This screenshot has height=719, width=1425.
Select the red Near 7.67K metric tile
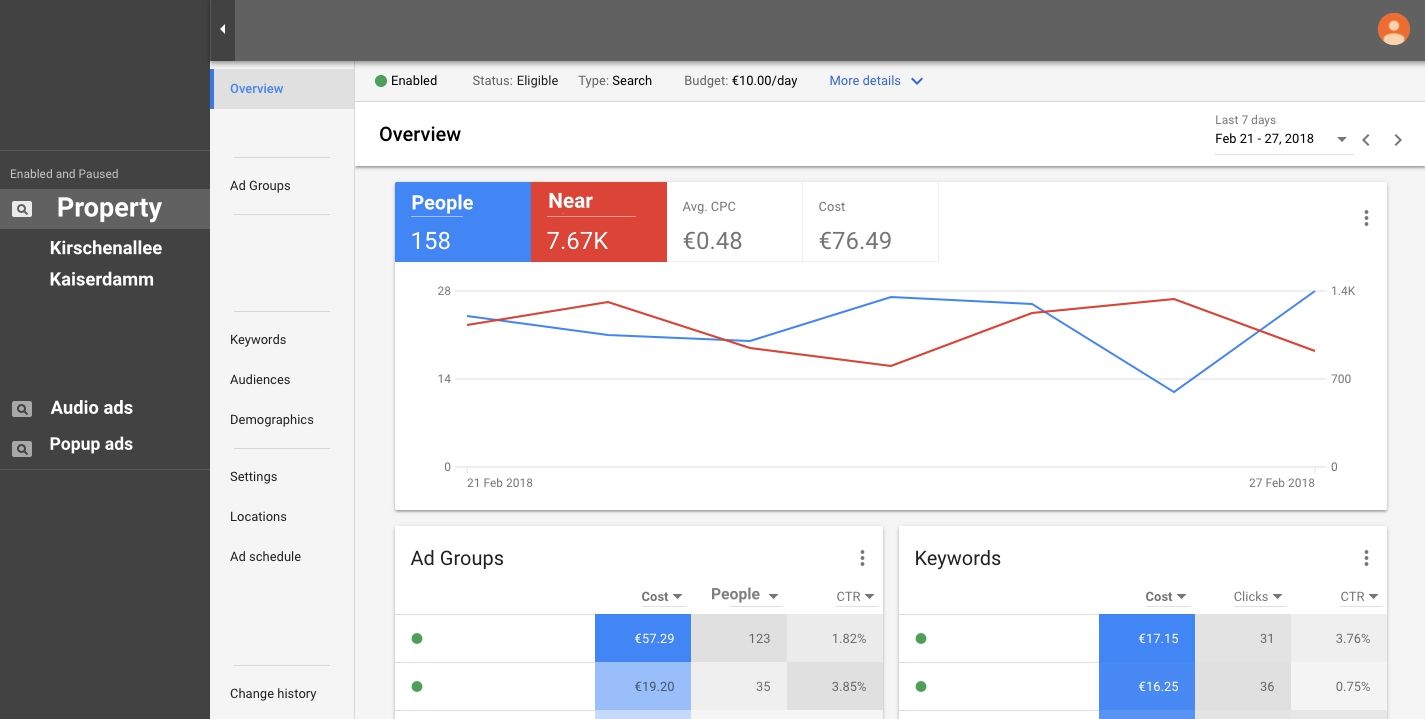point(599,222)
